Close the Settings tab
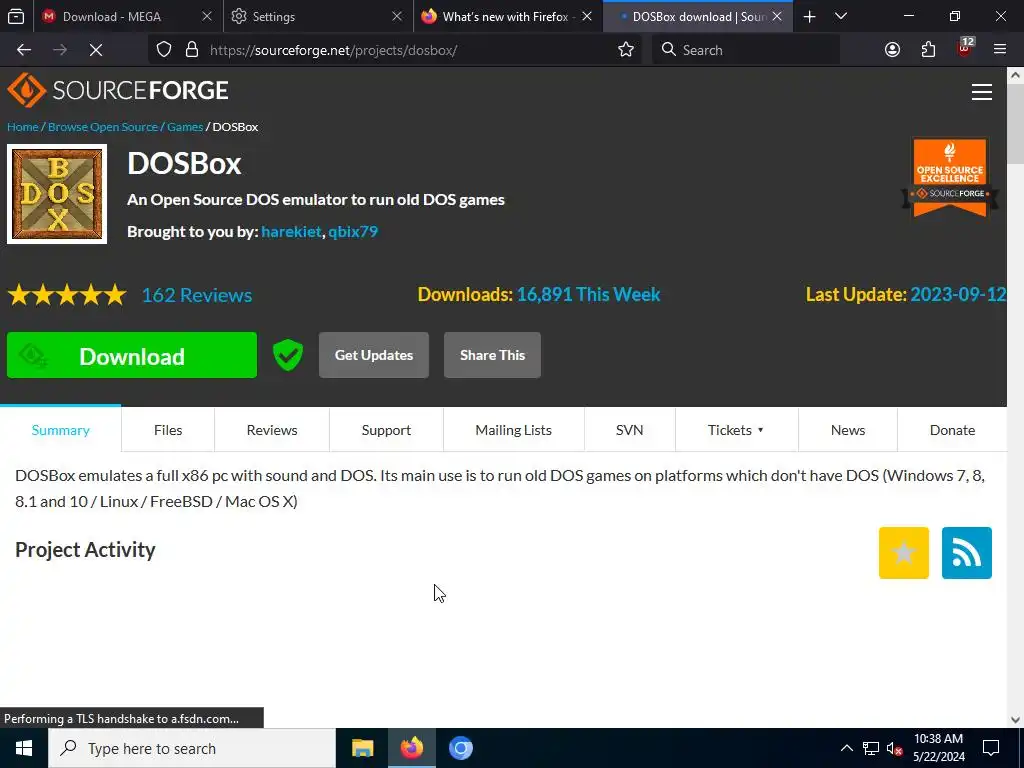 pos(396,16)
